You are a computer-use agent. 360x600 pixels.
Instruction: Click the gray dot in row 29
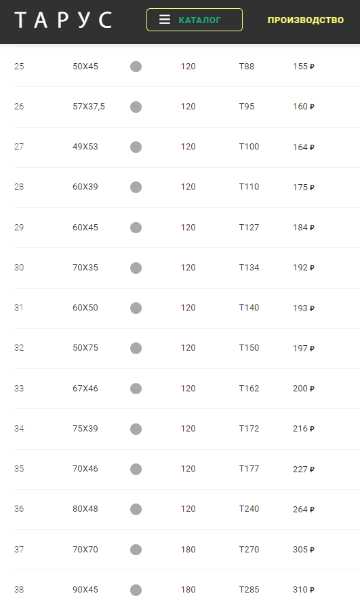[x=136, y=228]
